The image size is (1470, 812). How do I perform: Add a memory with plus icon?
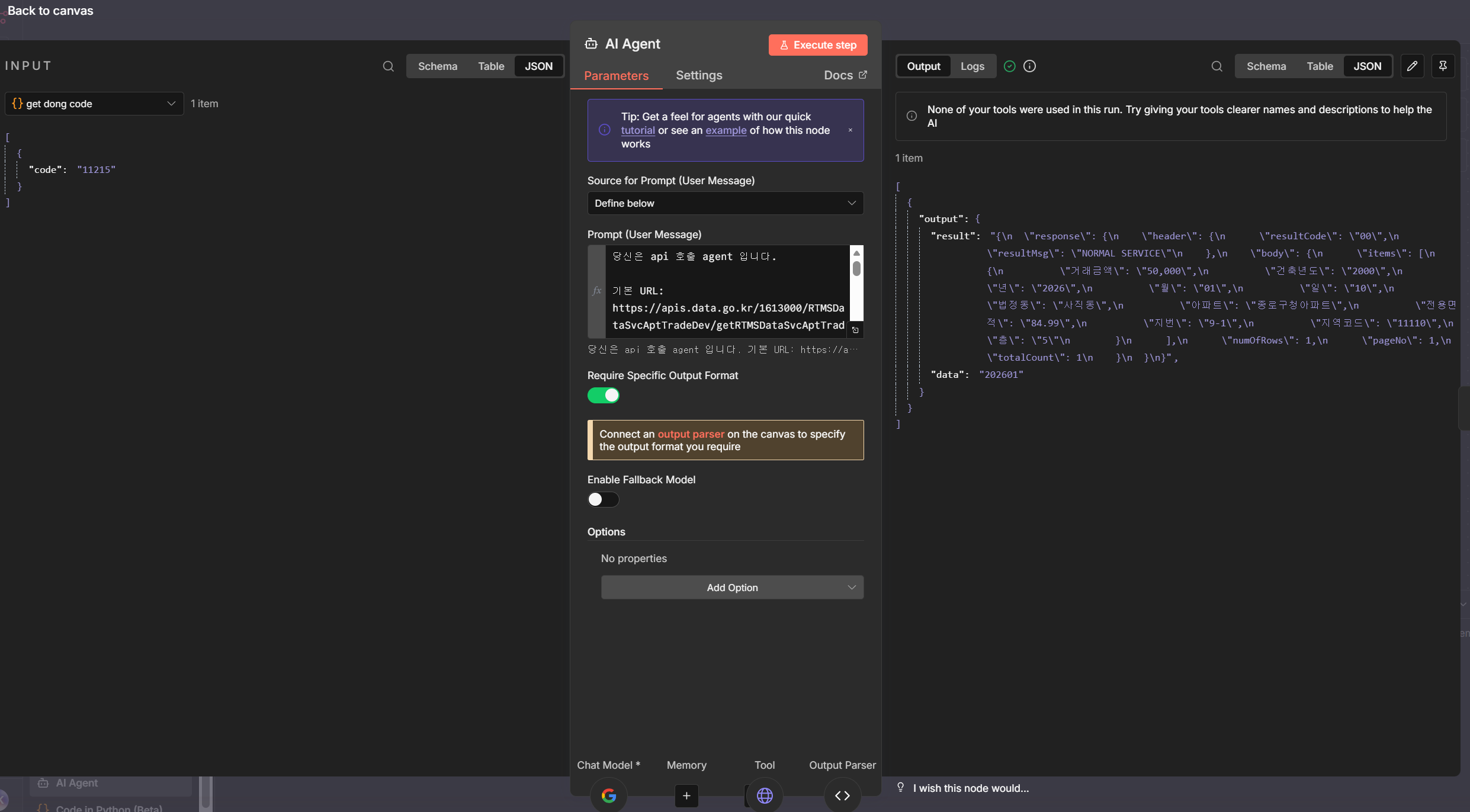(x=686, y=795)
